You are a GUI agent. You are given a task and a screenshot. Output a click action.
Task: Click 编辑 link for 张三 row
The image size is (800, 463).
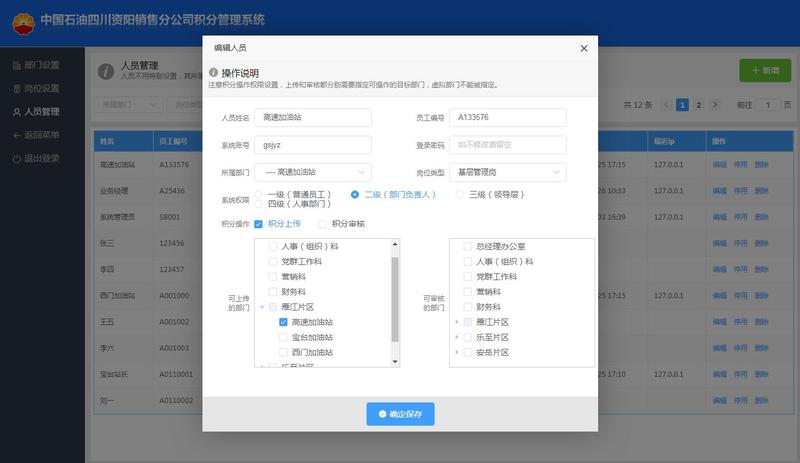pos(719,243)
